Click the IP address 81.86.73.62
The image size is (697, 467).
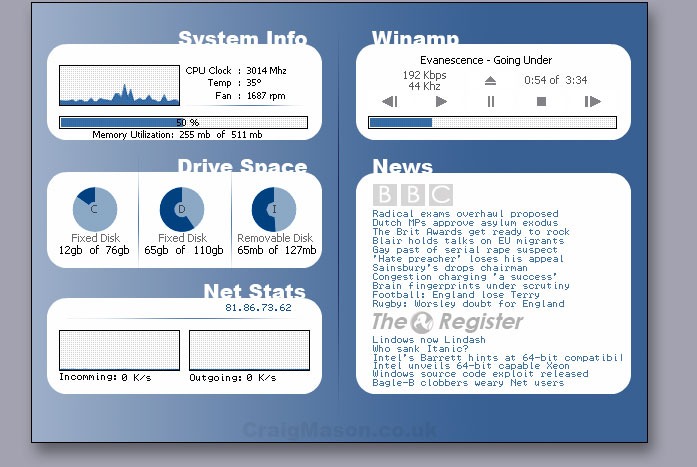pyautogui.click(x=258, y=307)
